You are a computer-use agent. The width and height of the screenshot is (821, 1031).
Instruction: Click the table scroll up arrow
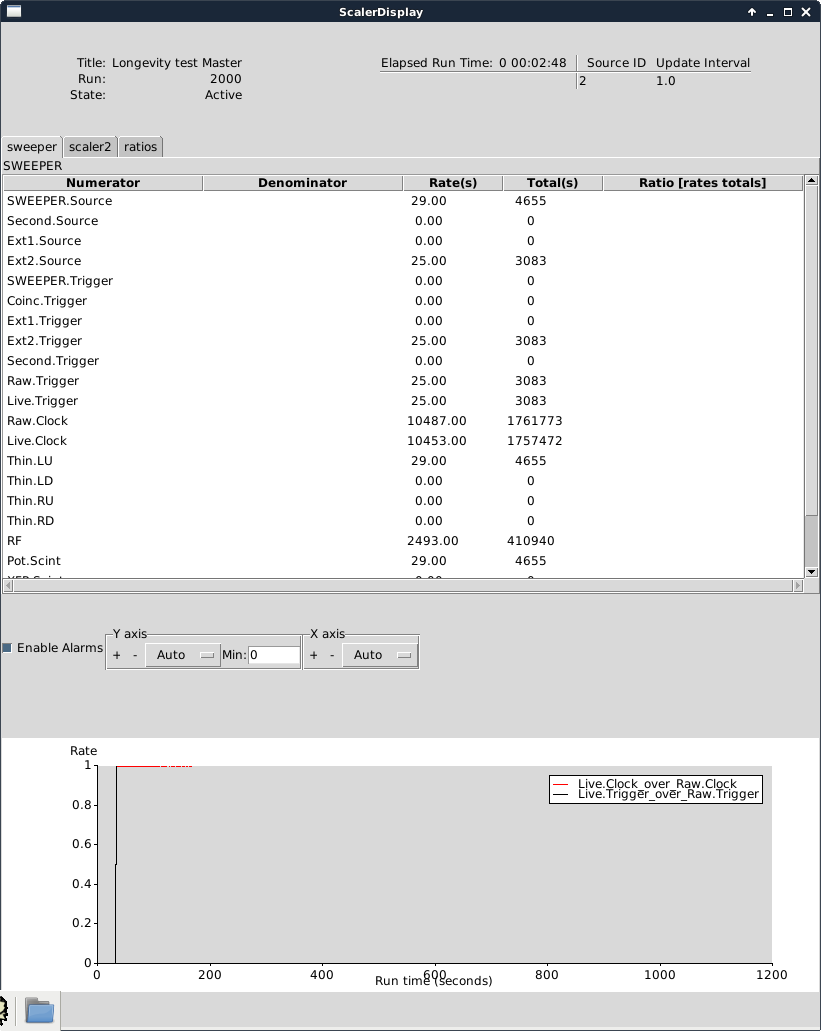click(x=812, y=180)
